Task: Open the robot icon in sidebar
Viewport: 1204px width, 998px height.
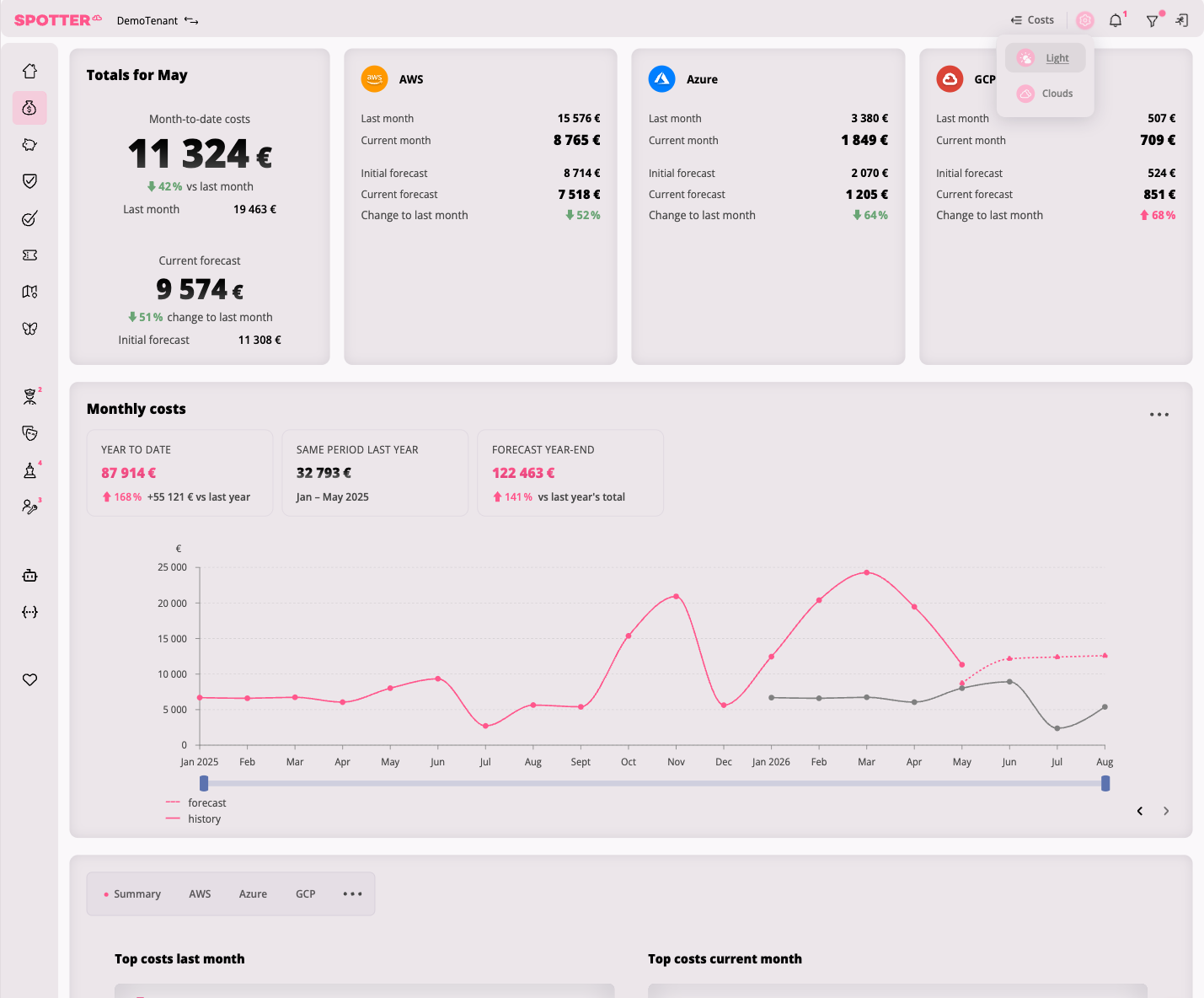Action: pyautogui.click(x=29, y=576)
